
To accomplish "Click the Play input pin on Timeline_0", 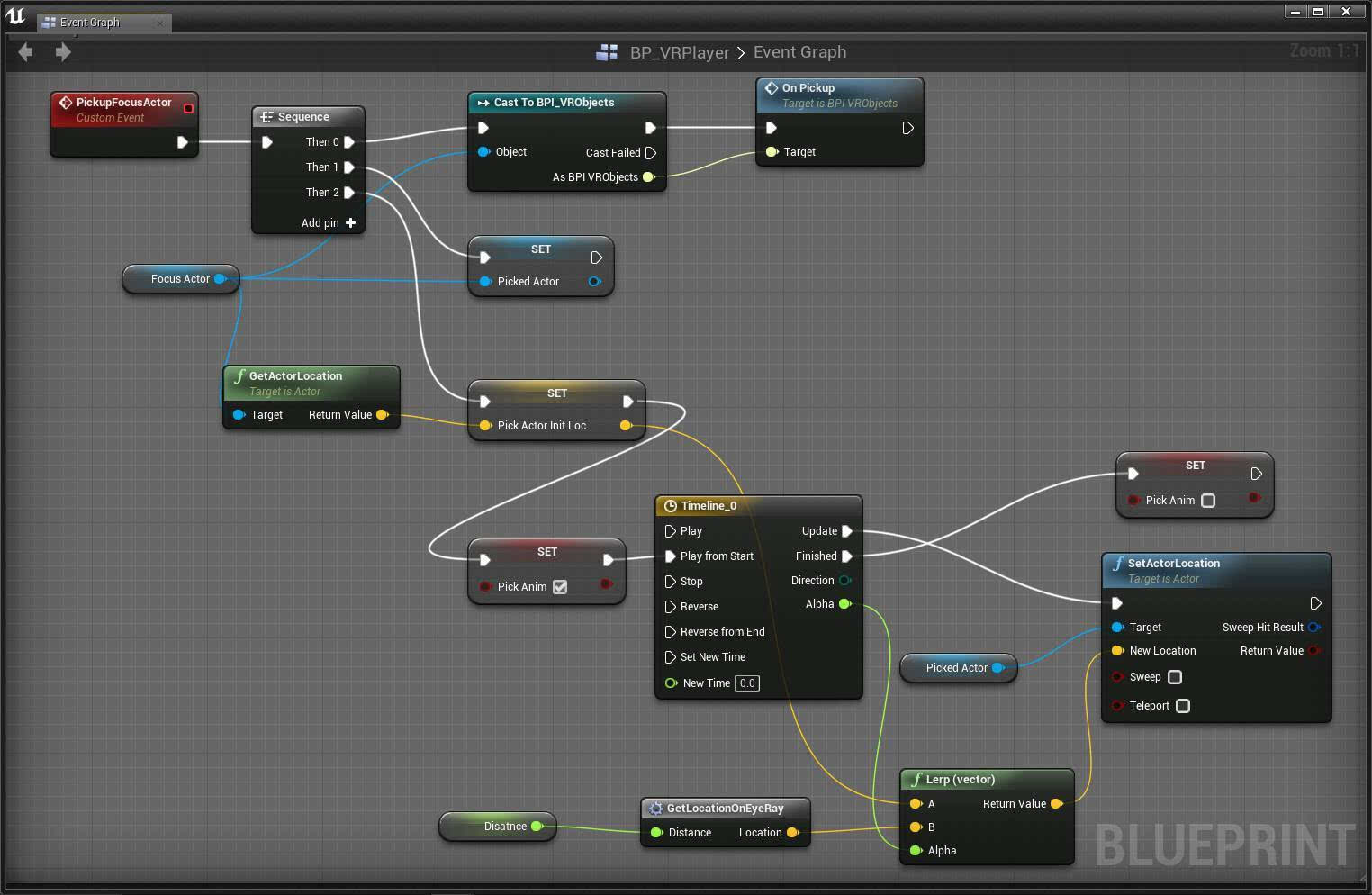I will point(670,531).
